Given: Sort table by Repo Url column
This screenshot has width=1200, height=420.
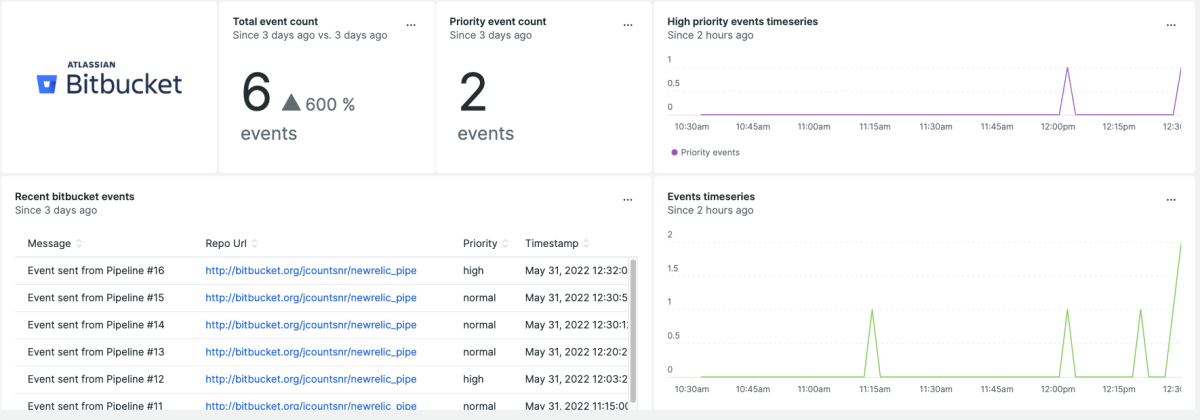Looking at the screenshot, I should click(x=254, y=244).
